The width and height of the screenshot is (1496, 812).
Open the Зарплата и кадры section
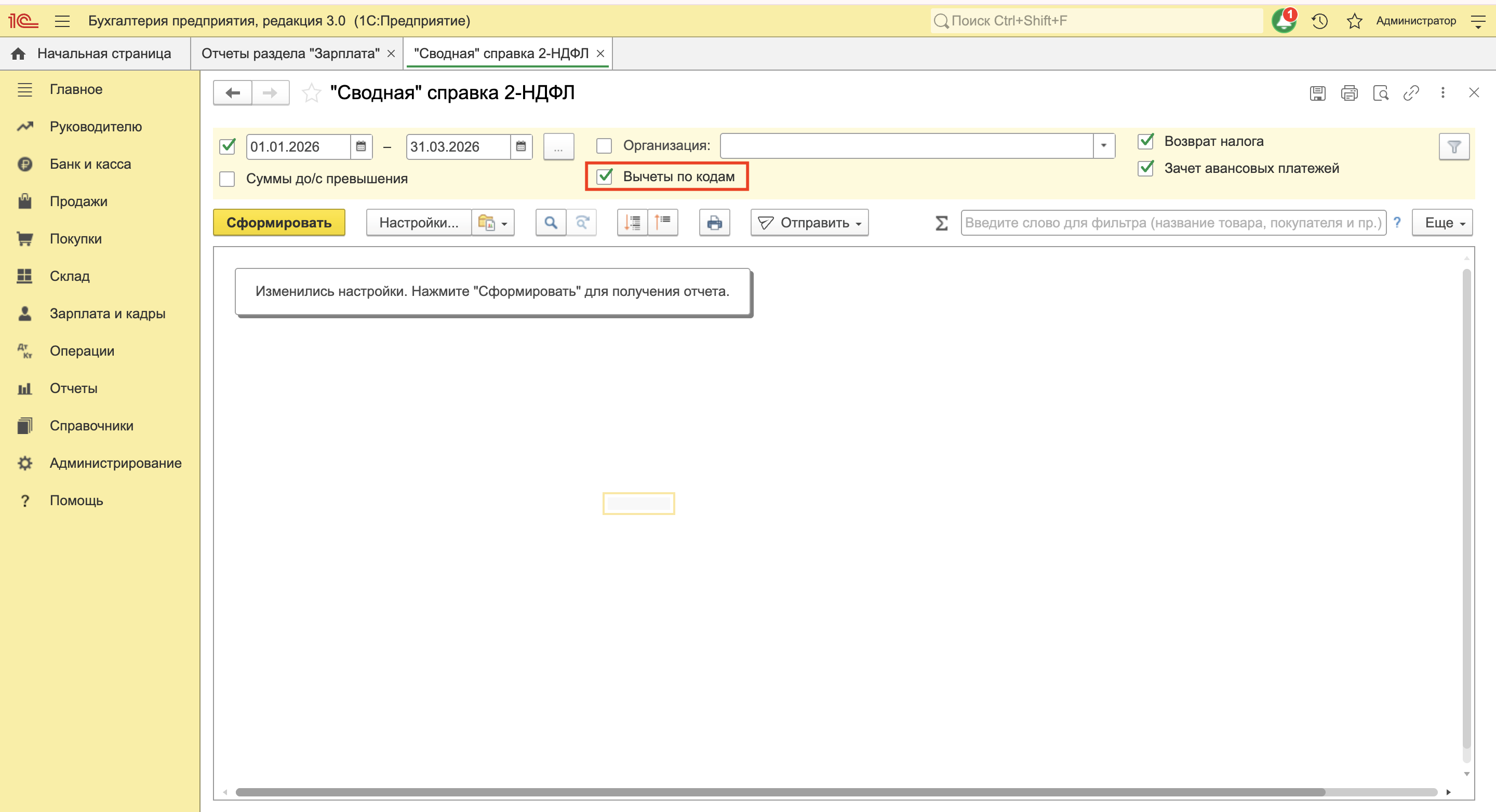[107, 314]
